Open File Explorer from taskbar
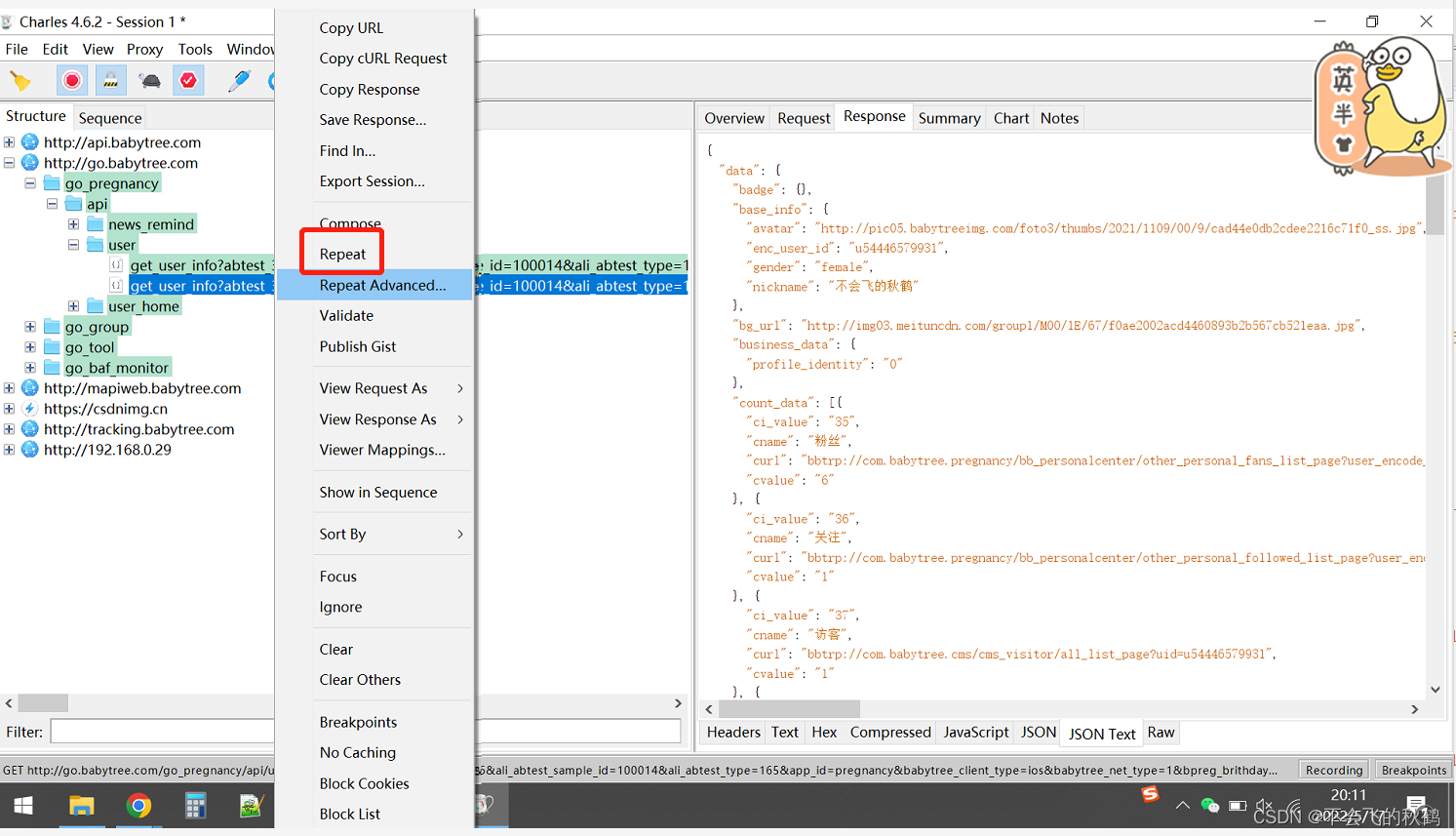The height and width of the screenshot is (836, 1456). (x=81, y=806)
